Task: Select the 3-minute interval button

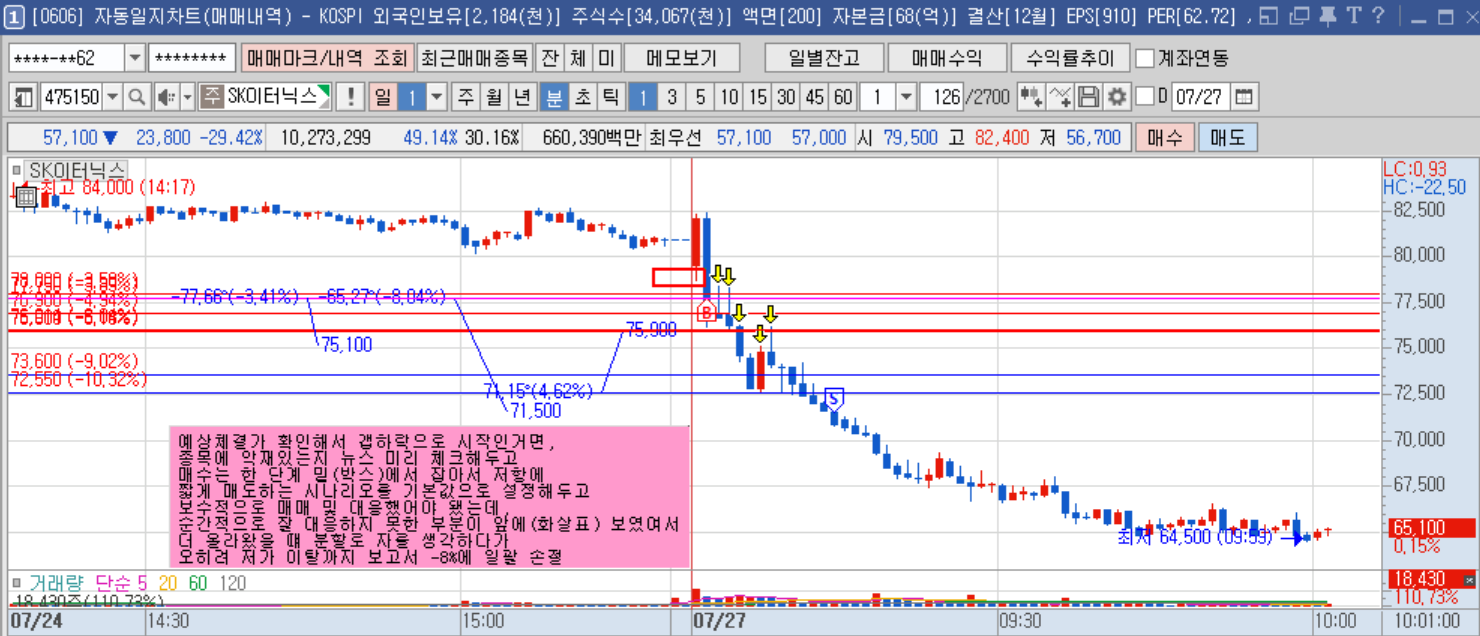Action: point(672,97)
